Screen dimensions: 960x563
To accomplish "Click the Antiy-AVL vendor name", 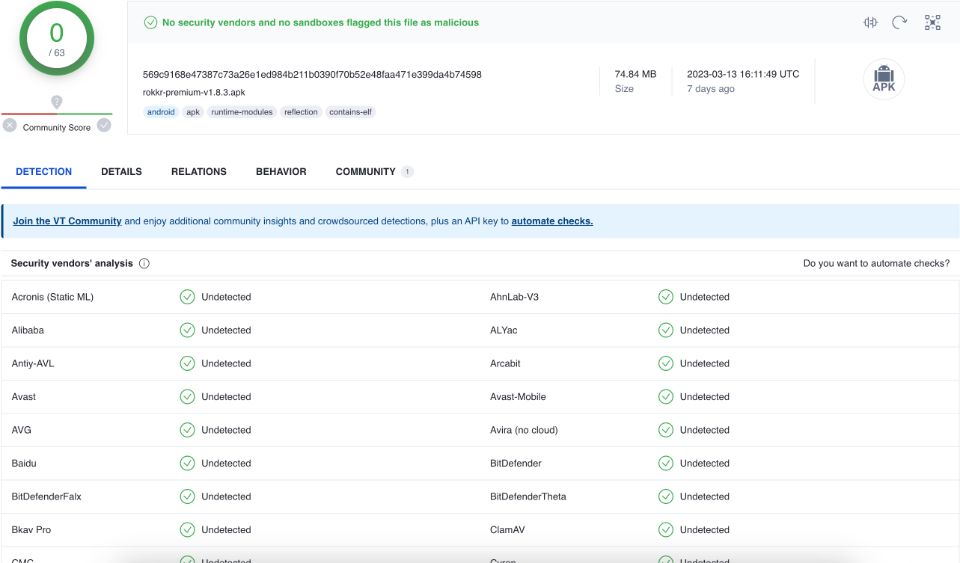I will pos(32,364).
